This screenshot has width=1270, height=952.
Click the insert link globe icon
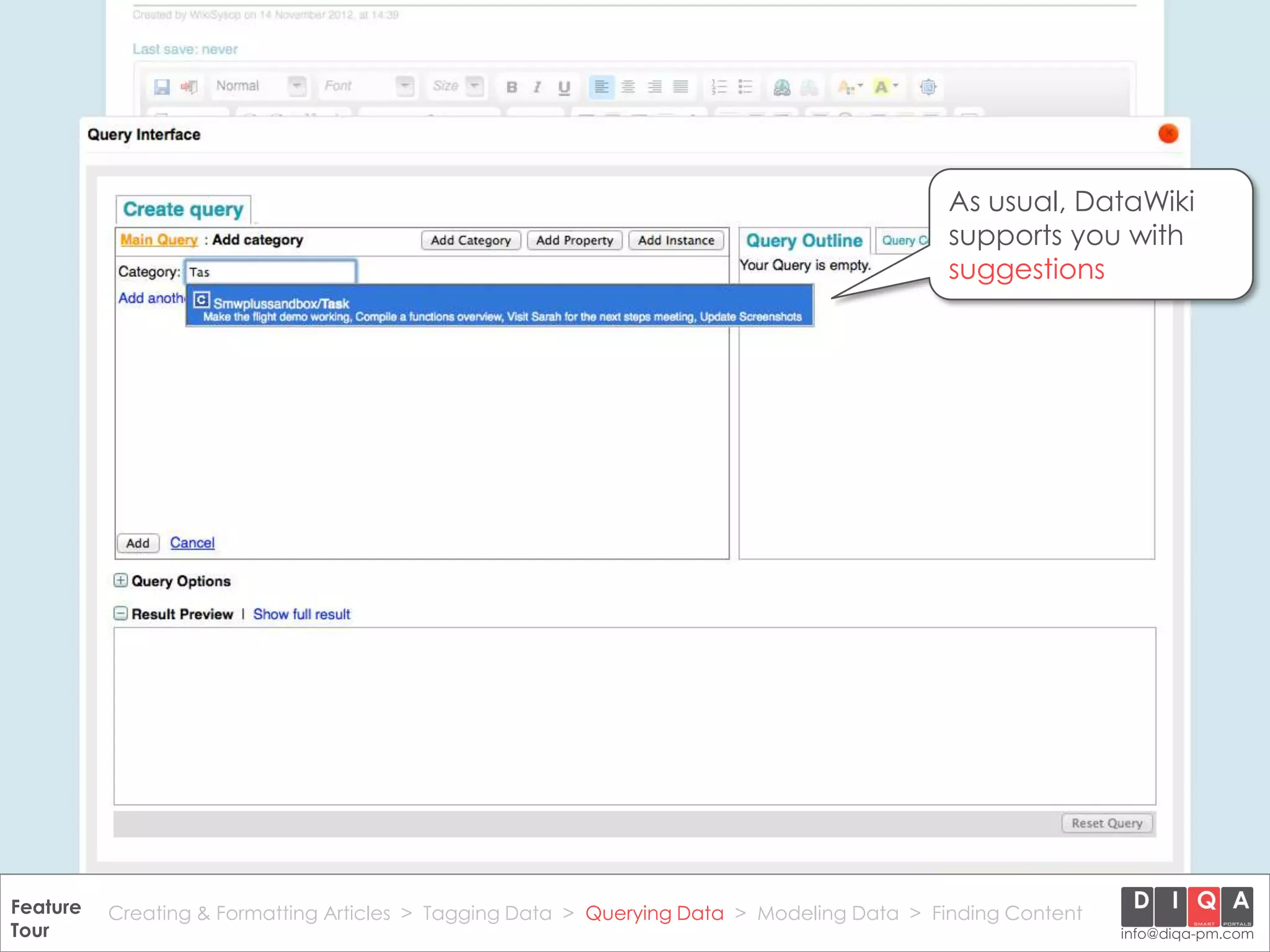[782, 87]
